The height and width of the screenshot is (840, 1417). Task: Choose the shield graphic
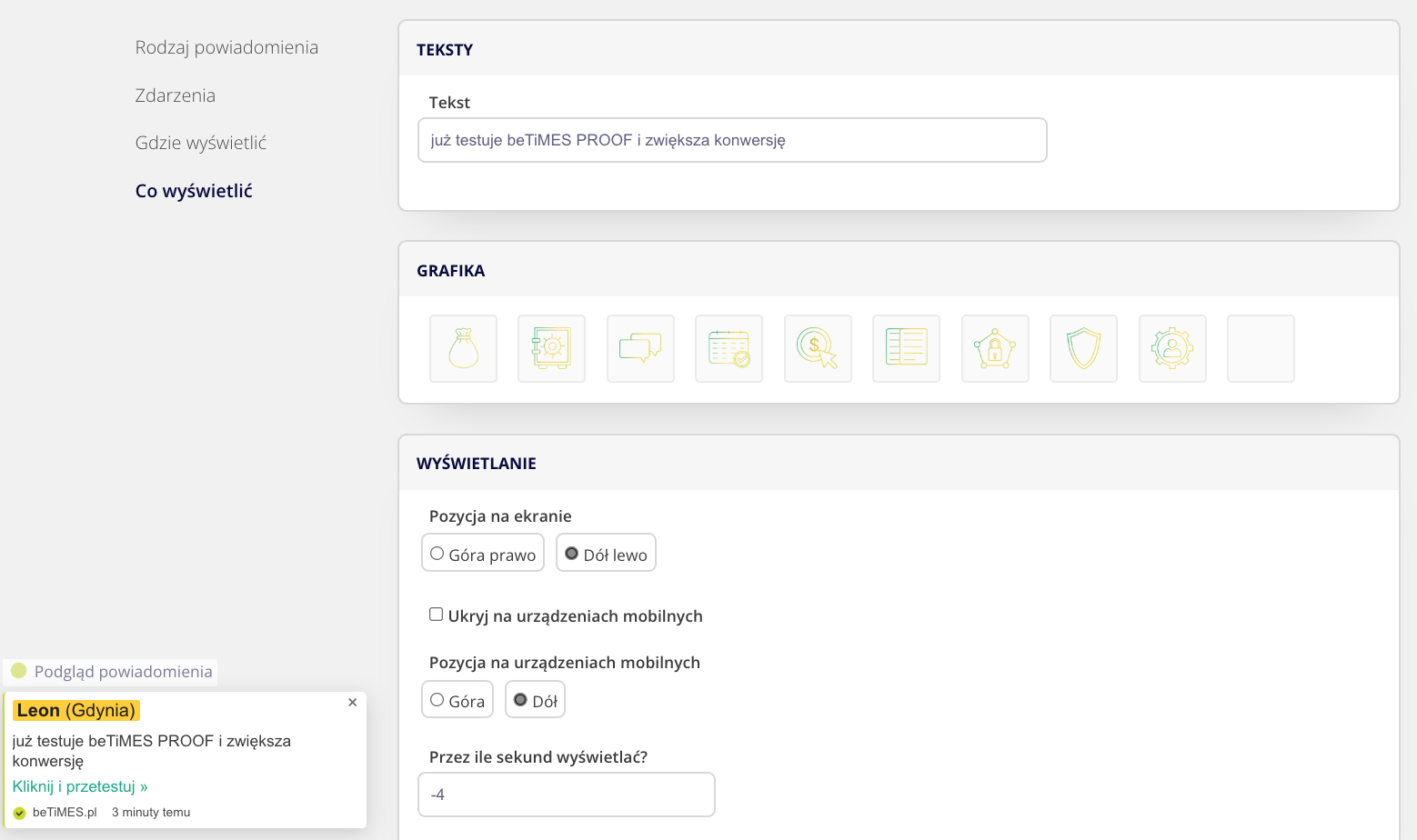[x=1083, y=349]
